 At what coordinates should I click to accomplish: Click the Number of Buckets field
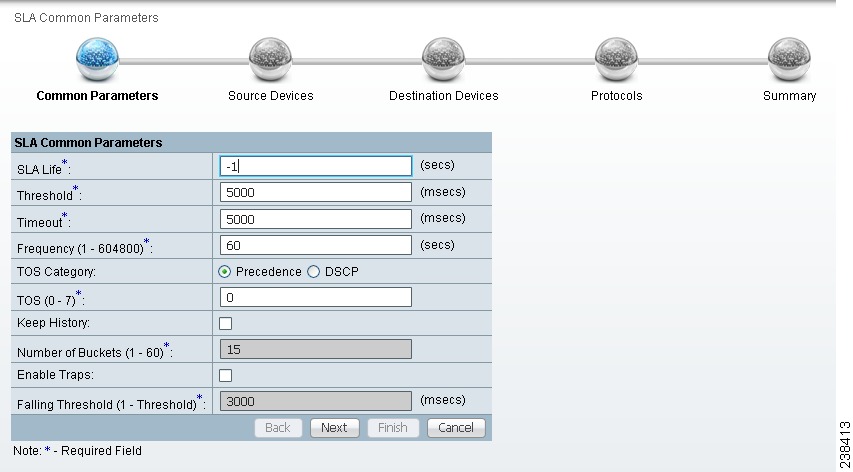(x=316, y=350)
